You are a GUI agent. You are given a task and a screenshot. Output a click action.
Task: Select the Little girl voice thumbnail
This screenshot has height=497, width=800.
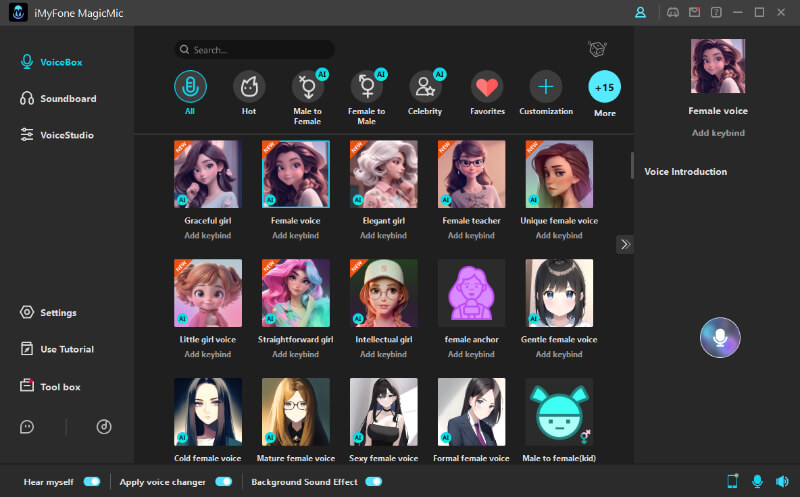[x=208, y=293]
